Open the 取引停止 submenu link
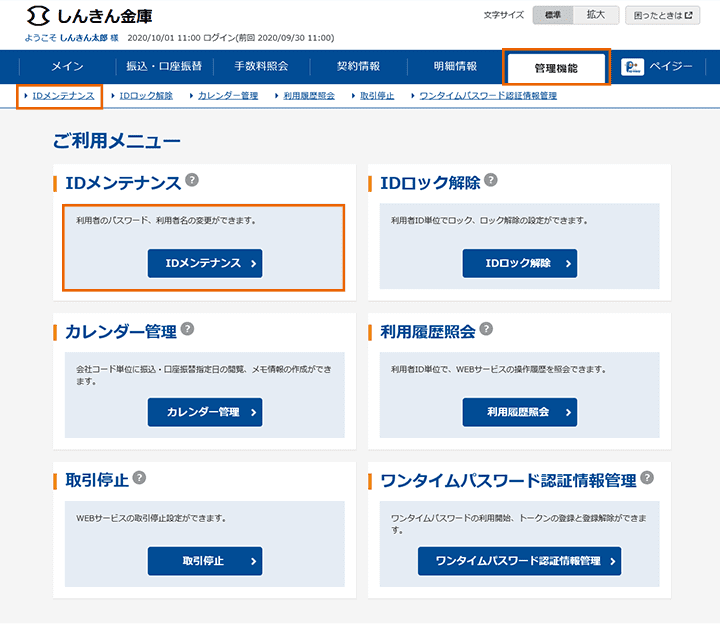 pyautogui.click(x=376, y=96)
